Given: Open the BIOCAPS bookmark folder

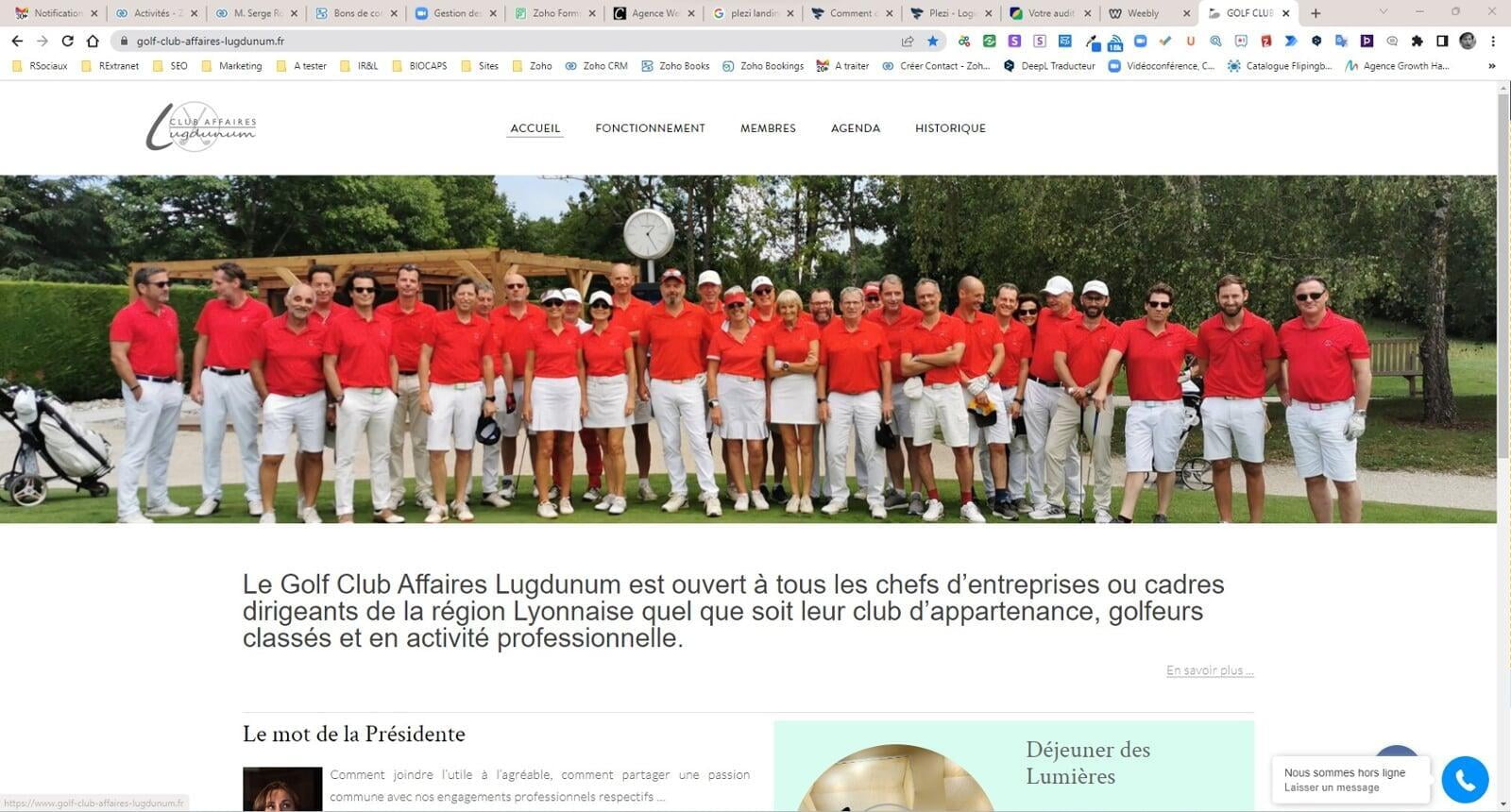Looking at the screenshot, I should click(x=419, y=66).
